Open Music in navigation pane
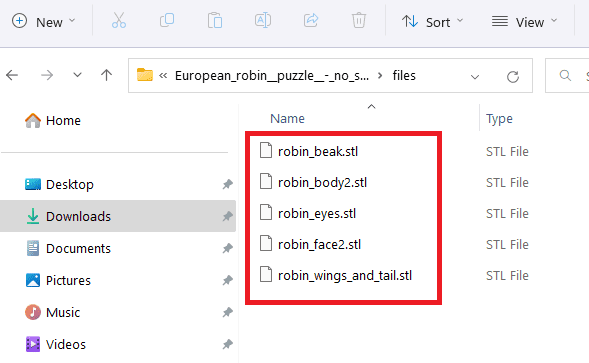 (52, 312)
